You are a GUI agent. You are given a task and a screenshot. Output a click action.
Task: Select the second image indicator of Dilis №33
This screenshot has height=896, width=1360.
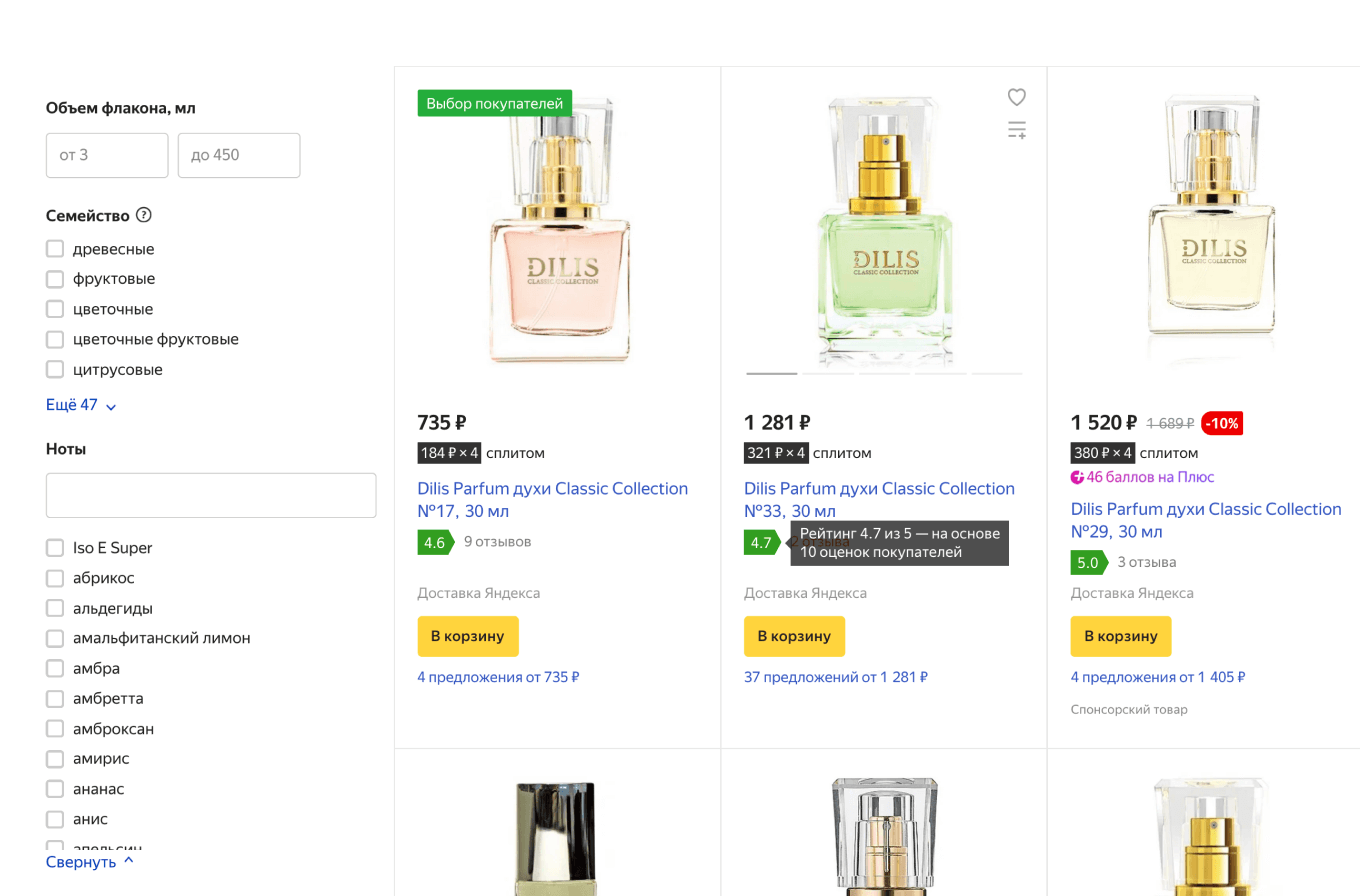pyautogui.click(x=828, y=373)
